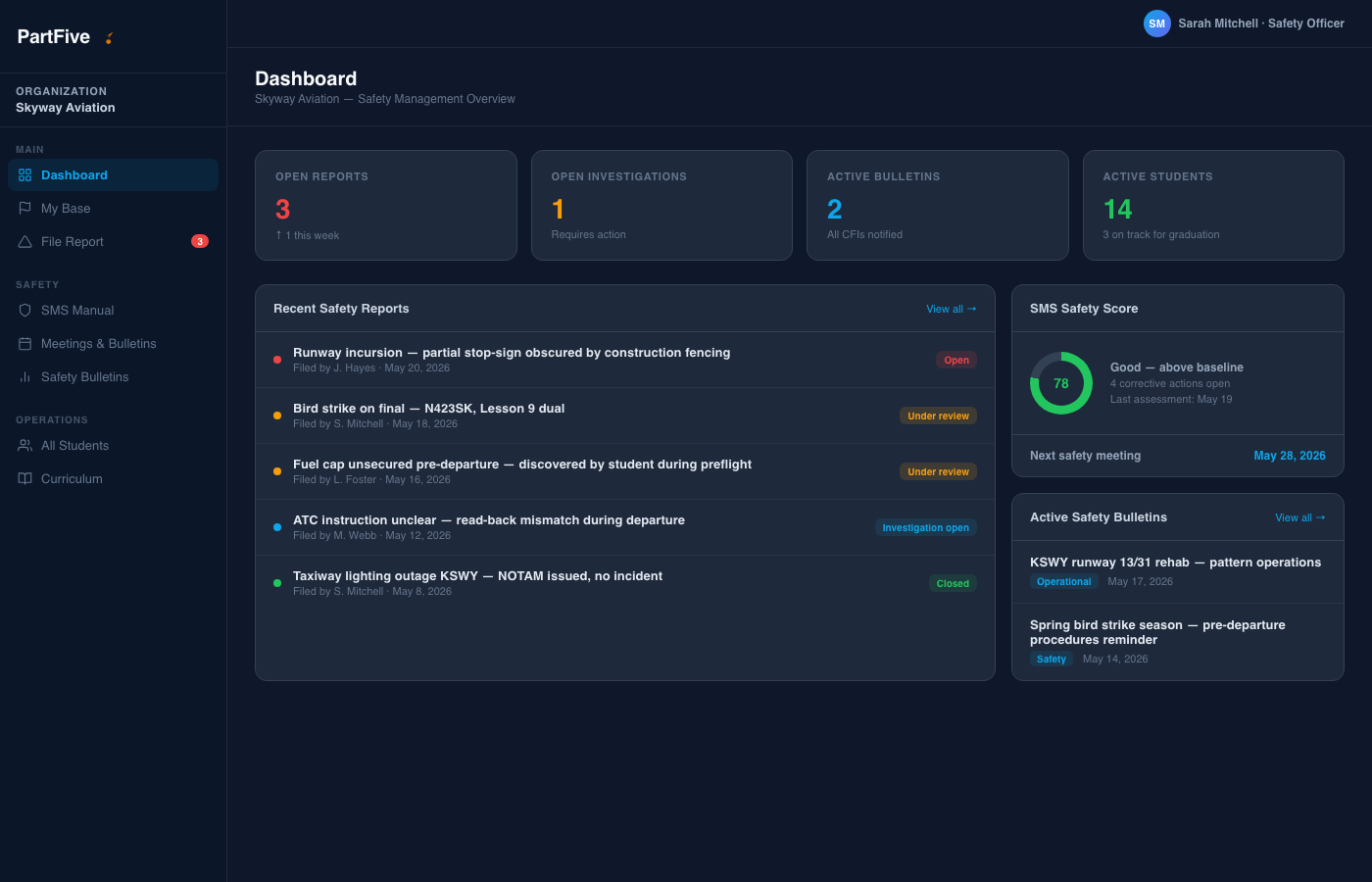Open the Open Reports stat card
This screenshot has height=882, width=1372.
coord(386,205)
